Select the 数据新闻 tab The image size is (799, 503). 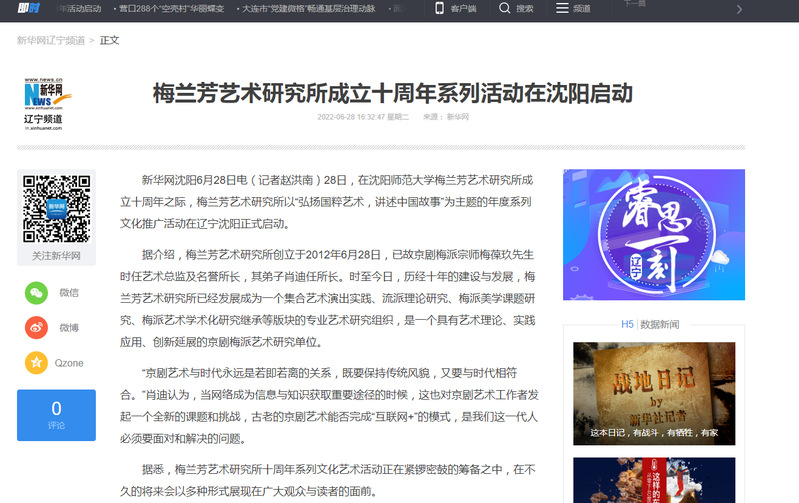pos(660,324)
